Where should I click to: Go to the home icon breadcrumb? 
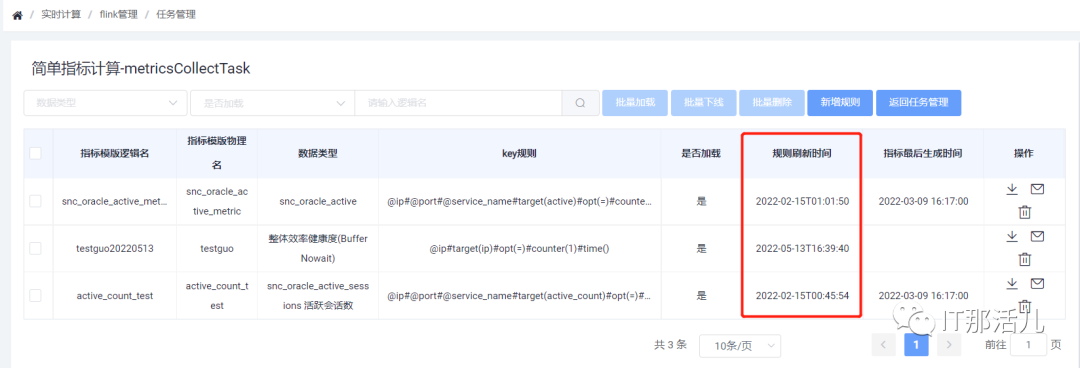point(17,14)
